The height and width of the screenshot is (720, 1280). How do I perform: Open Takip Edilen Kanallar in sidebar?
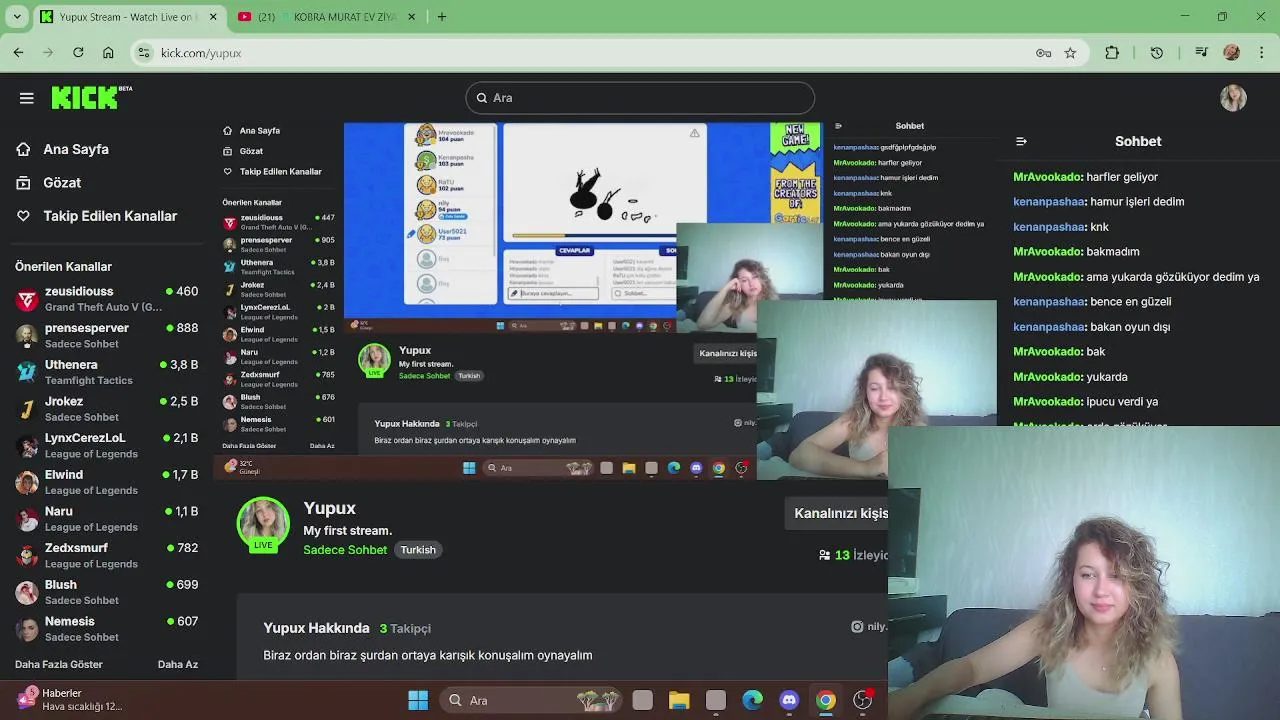pyautogui.click(x=110, y=216)
